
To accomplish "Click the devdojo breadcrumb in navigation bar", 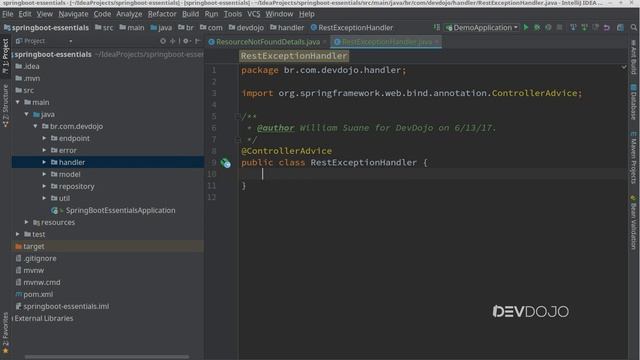I will [246, 28].
